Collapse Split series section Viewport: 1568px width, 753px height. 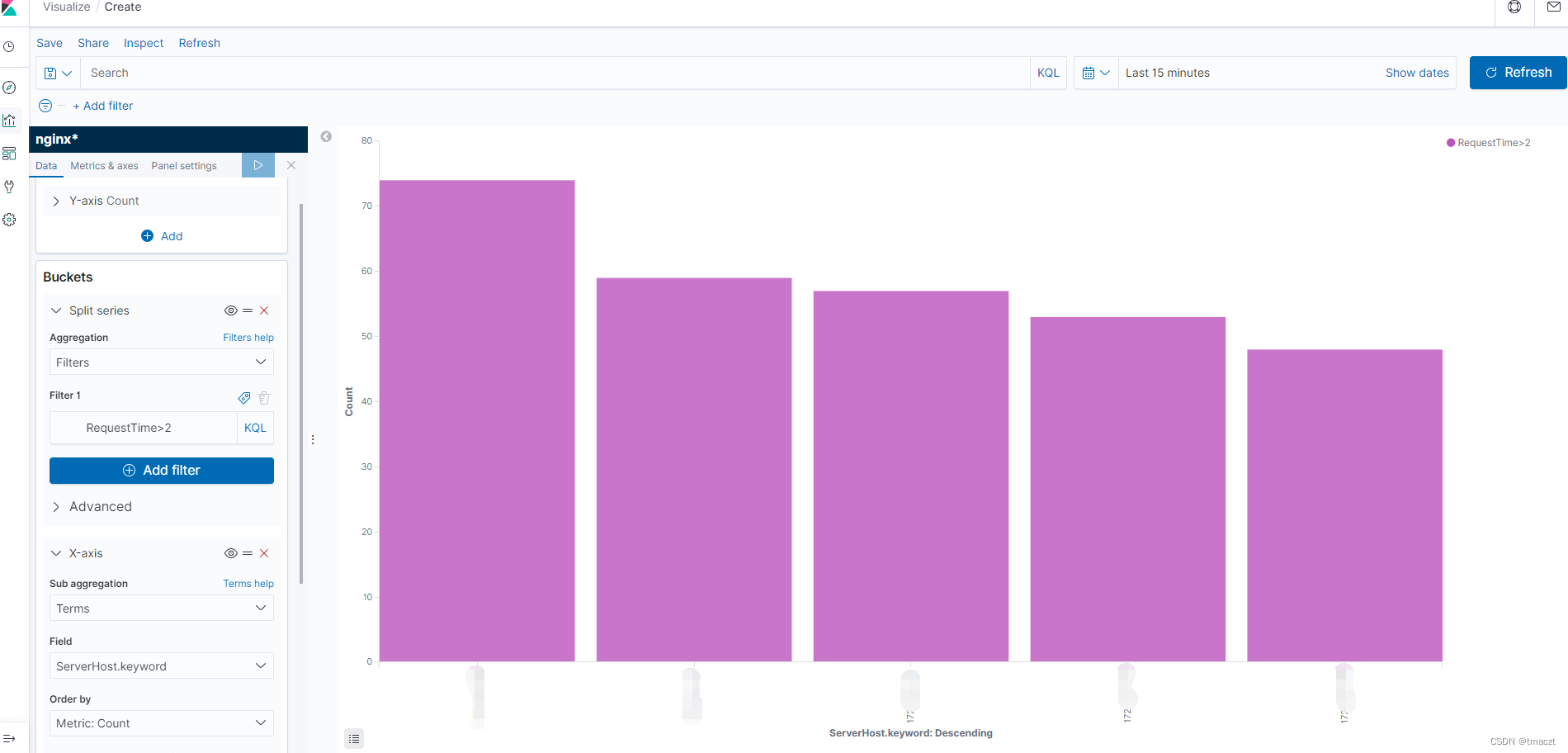click(56, 310)
